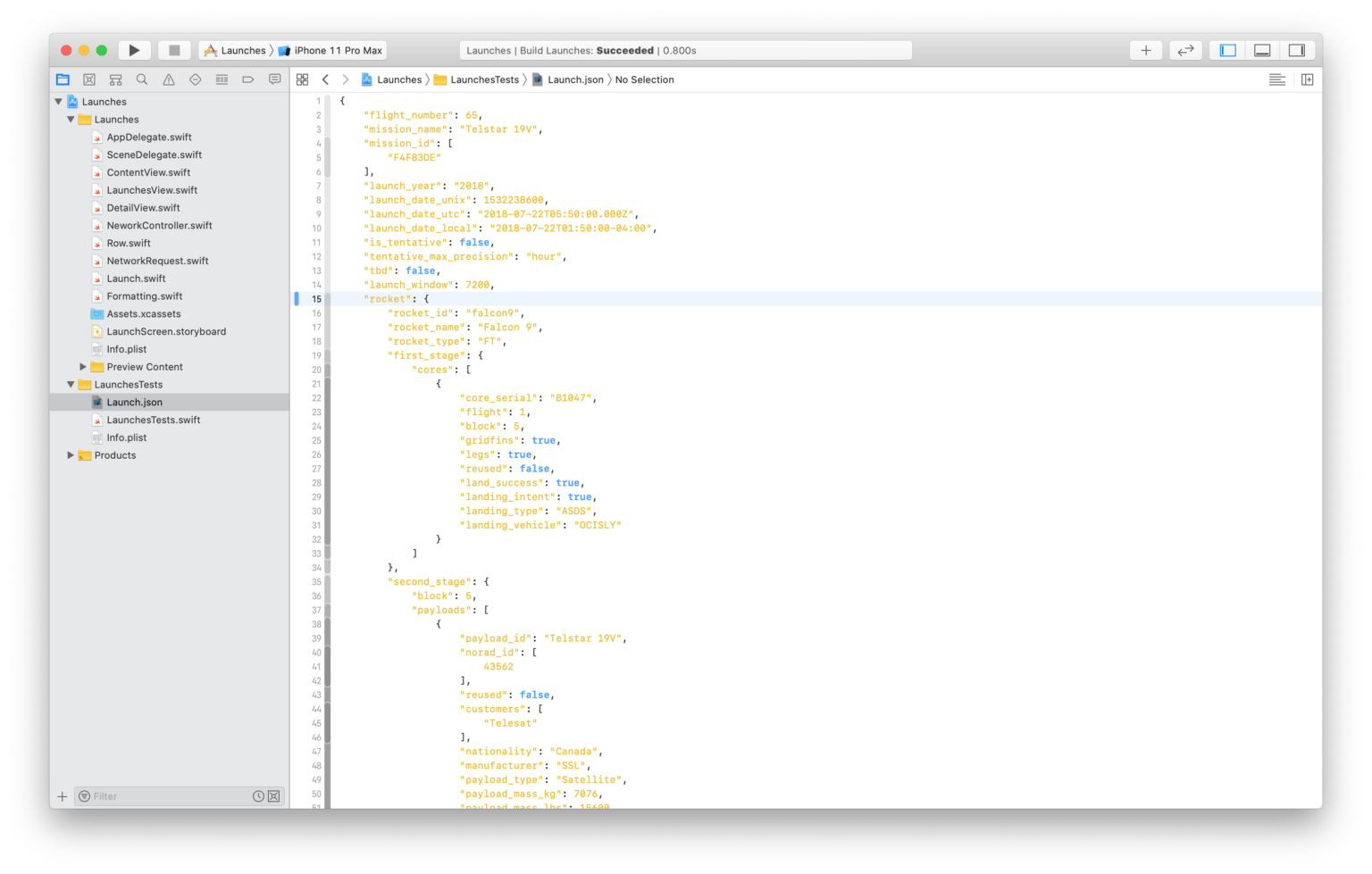The height and width of the screenshot is (874, 1372).
Task: Open the Launch.json breadcrumb menu
Action: (574, 79)
